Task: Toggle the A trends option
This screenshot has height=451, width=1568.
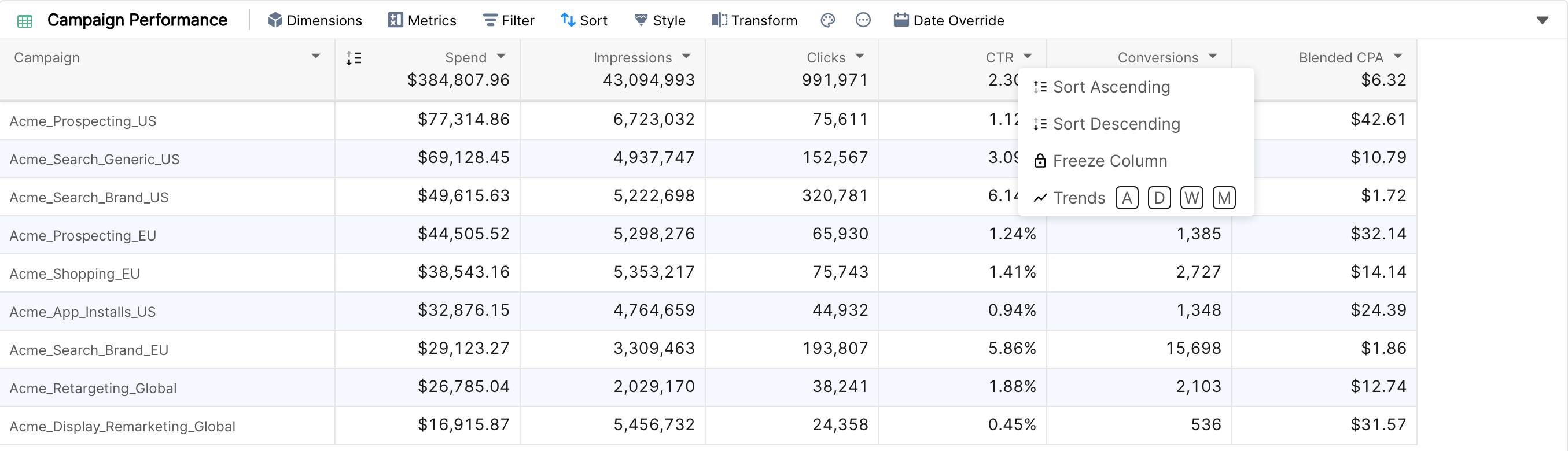Action: tap(1127, 198)
